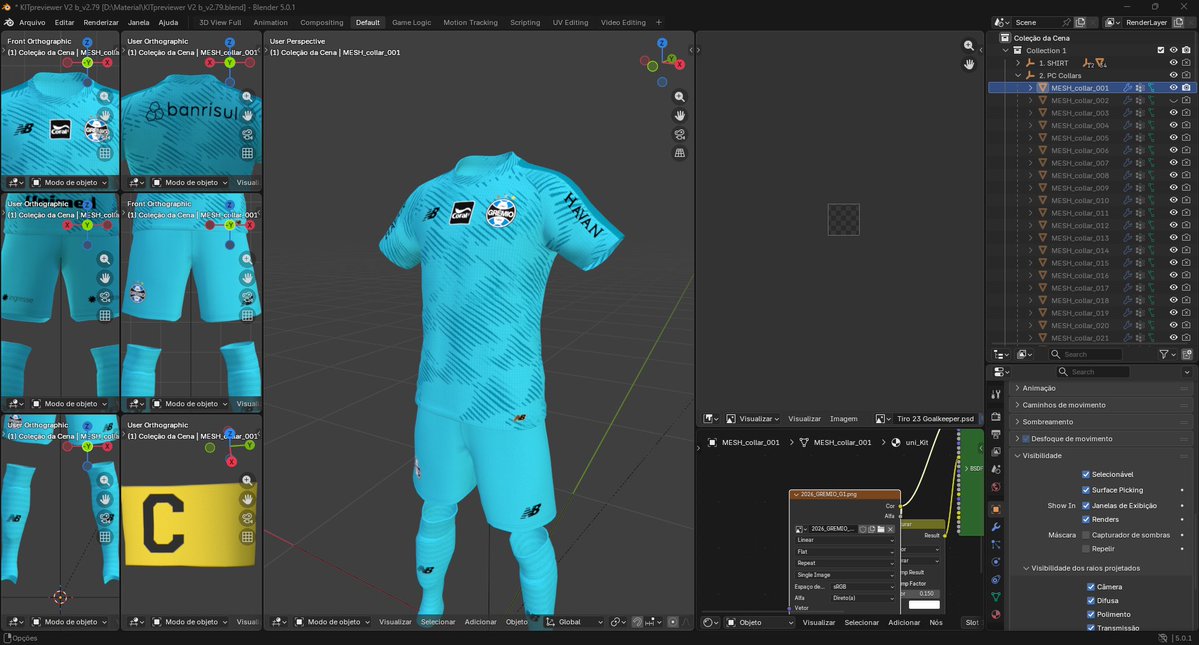Switch to the Compositing workspace tab
The height and width of the screenshot is (645, 1199).
pyautogui.click(x=321, y=23)
